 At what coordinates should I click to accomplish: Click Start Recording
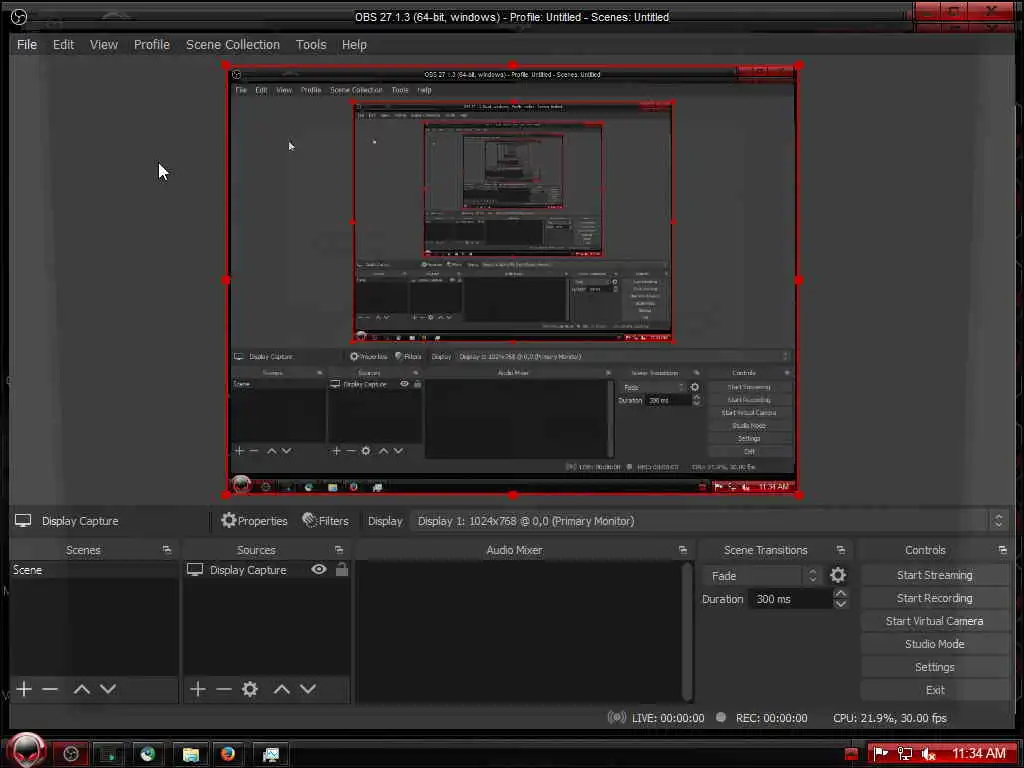coord(935,598)
